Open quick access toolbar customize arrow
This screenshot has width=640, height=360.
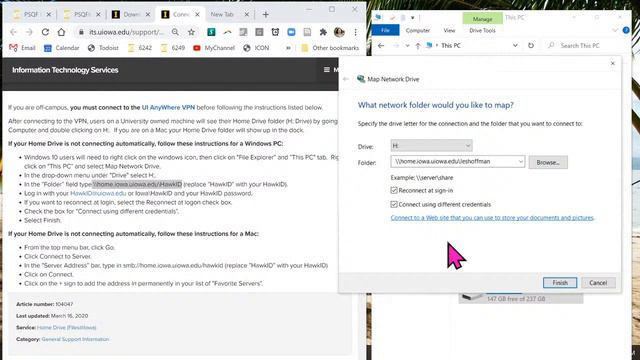[x=413, y=18]
